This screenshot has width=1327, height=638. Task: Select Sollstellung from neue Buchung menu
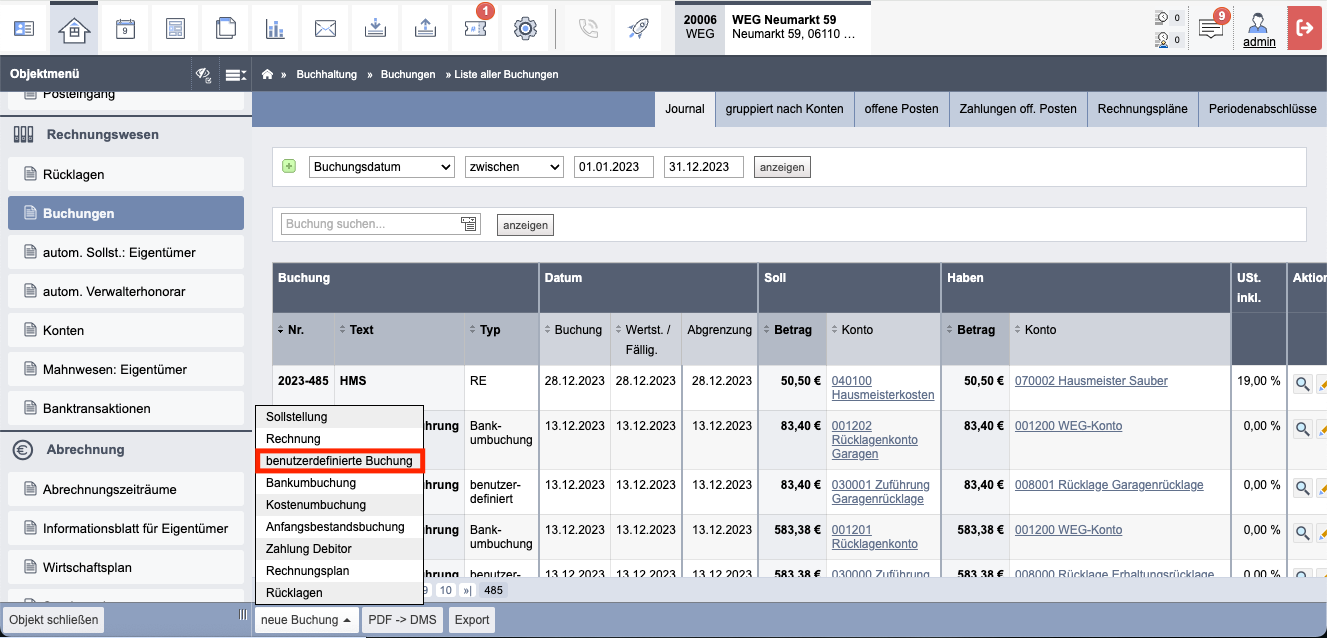click(x=339, y=417)
